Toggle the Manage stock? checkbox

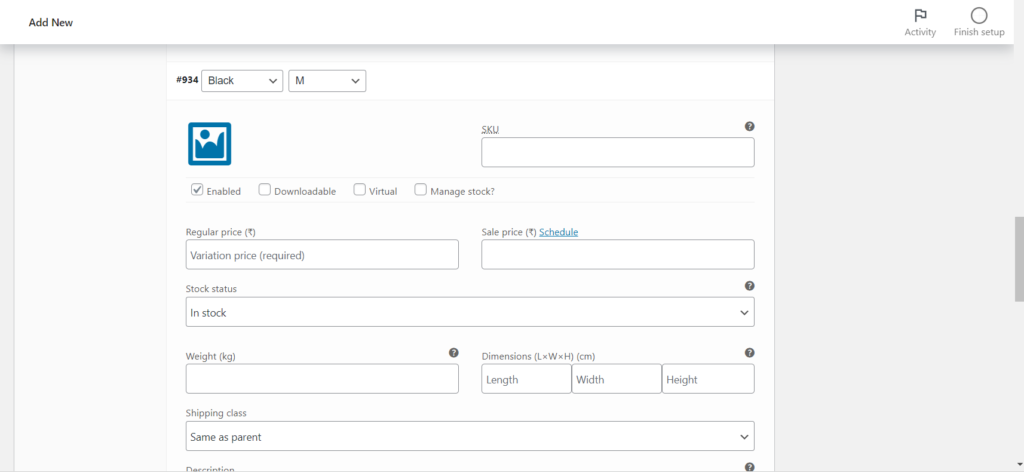click(x=420, y=189)
